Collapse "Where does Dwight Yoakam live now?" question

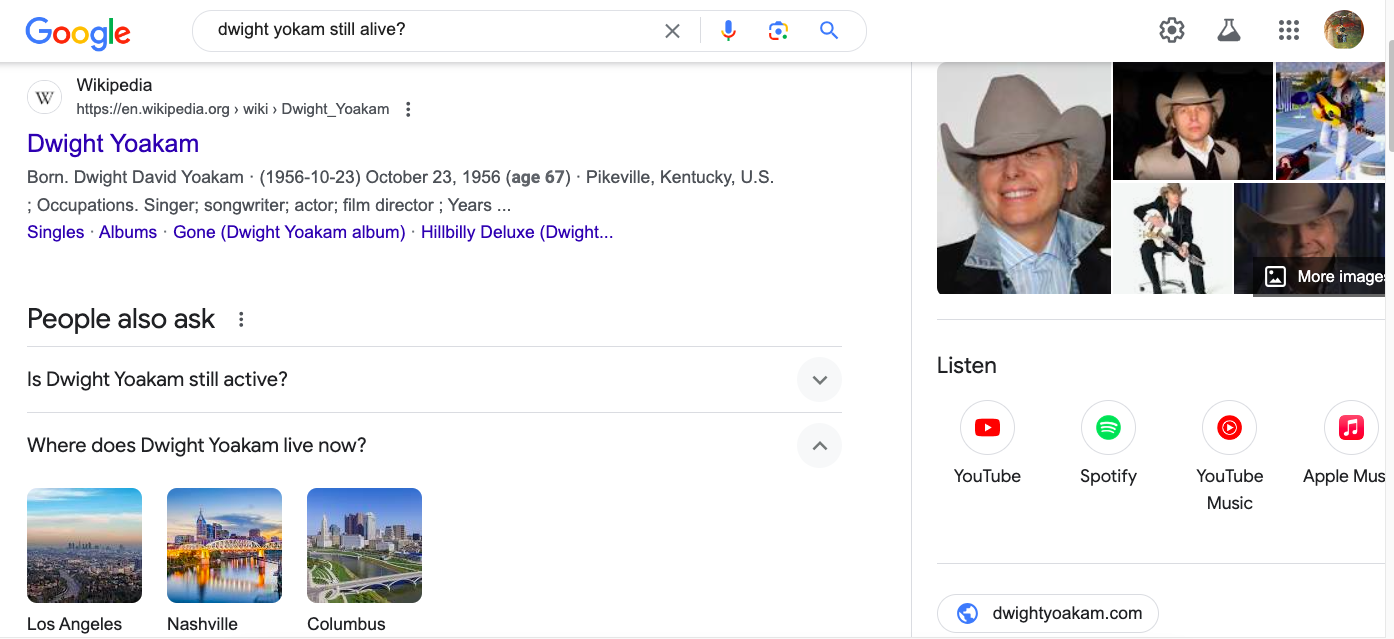[434, 446]
